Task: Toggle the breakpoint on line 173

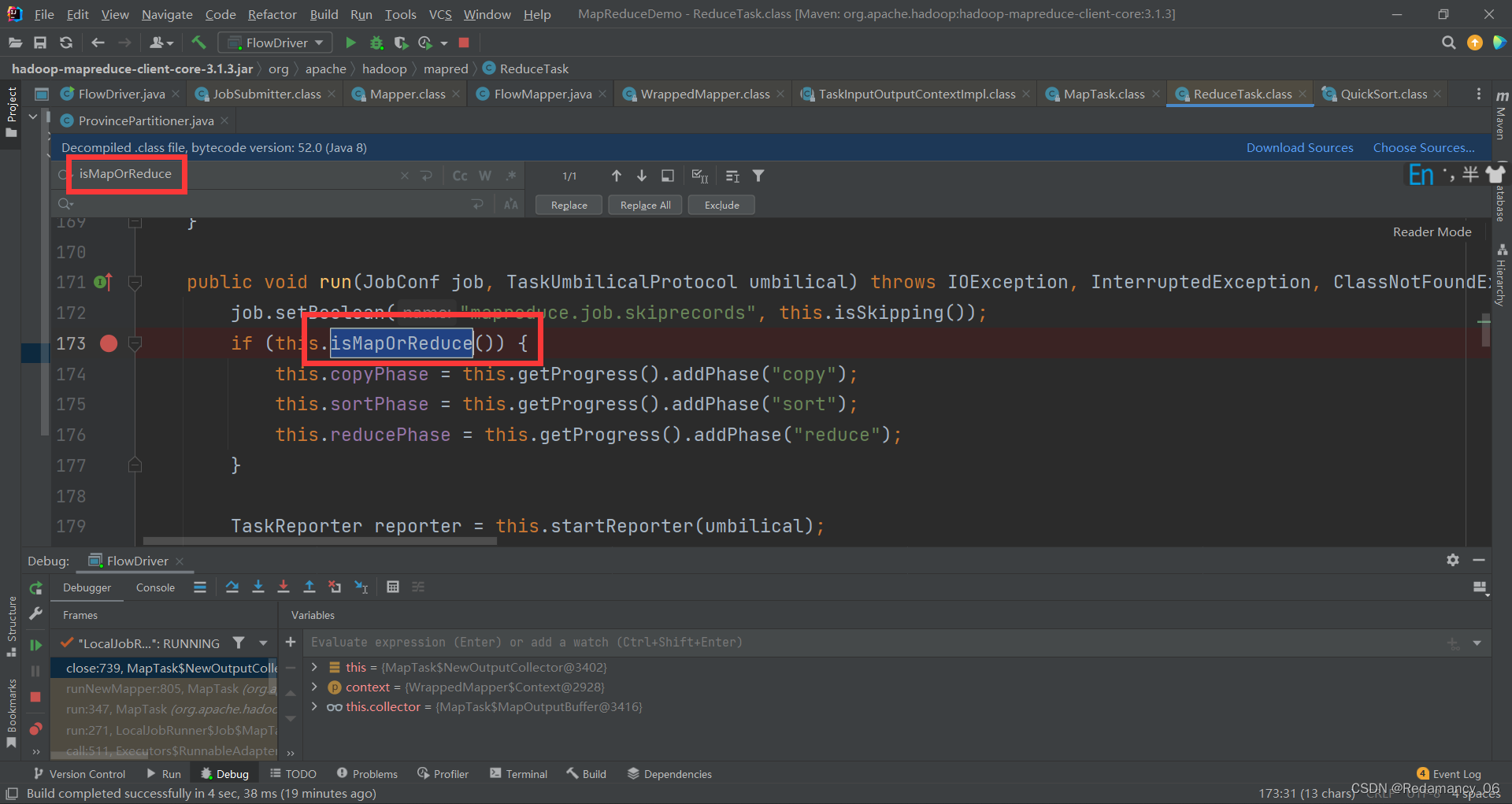Action: point(109,343)
